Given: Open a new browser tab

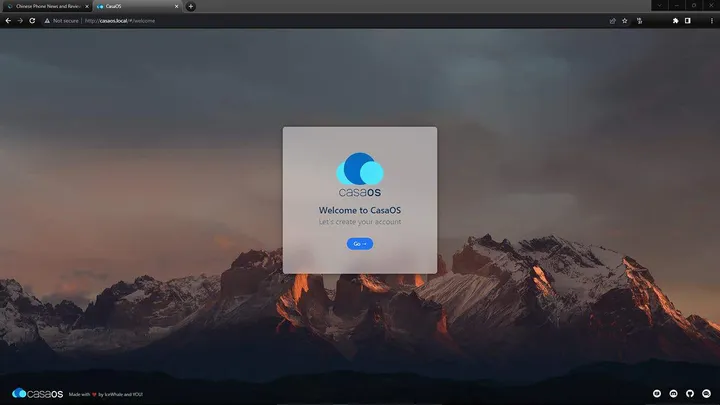Looking at the screenshot, I should pos(191,6).
